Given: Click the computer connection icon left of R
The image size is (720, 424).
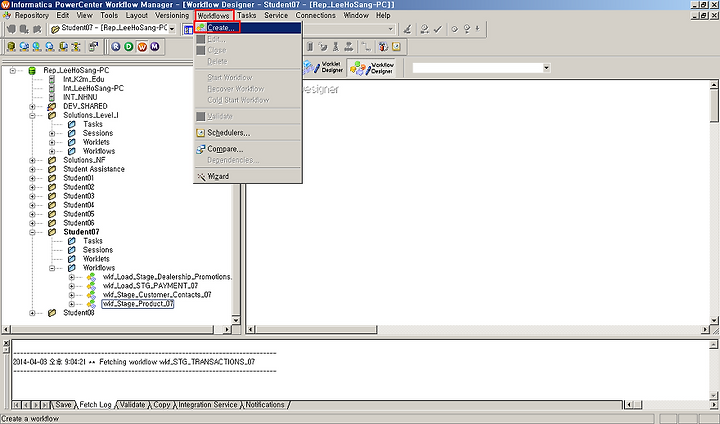Looking at the screenshot, I should (93, 47).
